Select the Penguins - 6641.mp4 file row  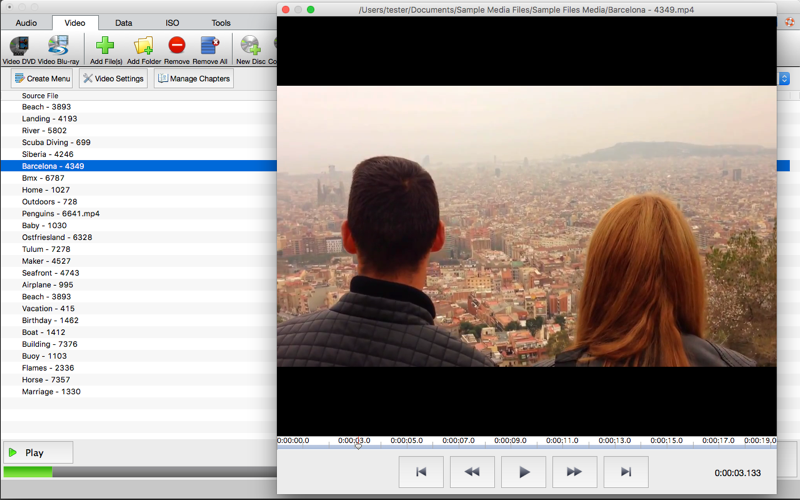coord(61,213)
